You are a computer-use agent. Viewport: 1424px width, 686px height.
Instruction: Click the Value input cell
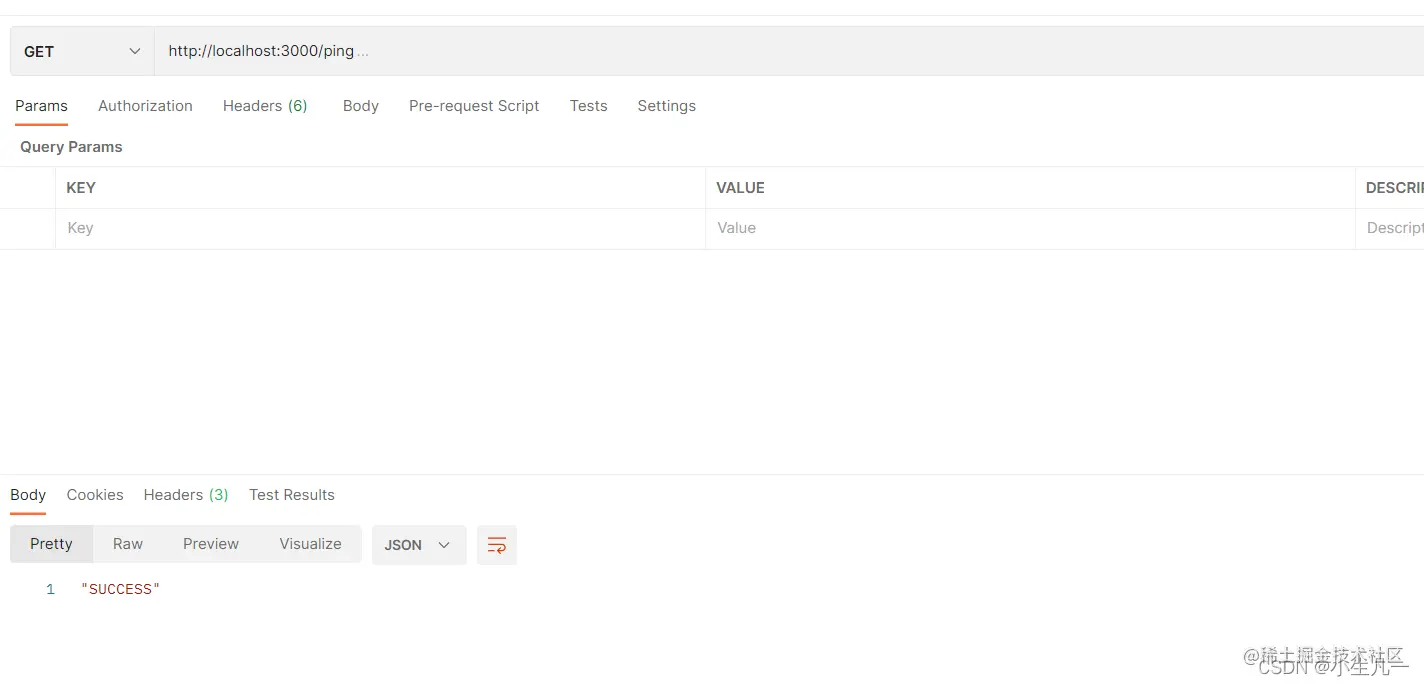point(1030,228)
